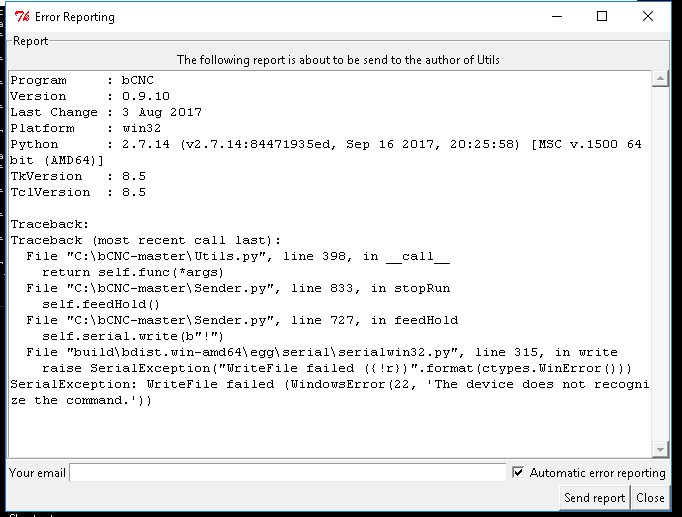Close the dialog using the Close button
The width and height of the screenshot is (682, 517).
tap(650, 498)
